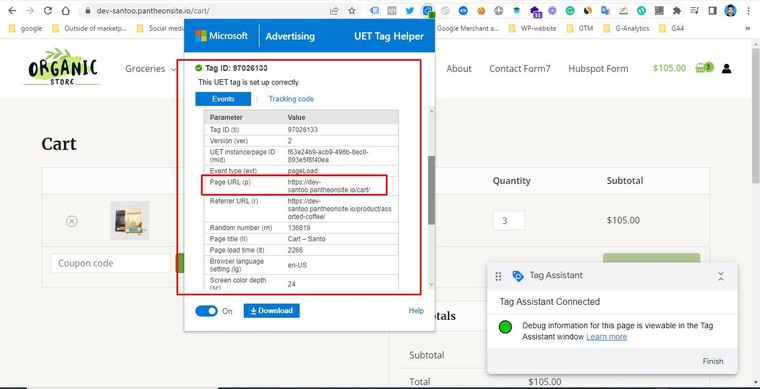
Task: Click the Coupon code input field
Action: (111, 263)
